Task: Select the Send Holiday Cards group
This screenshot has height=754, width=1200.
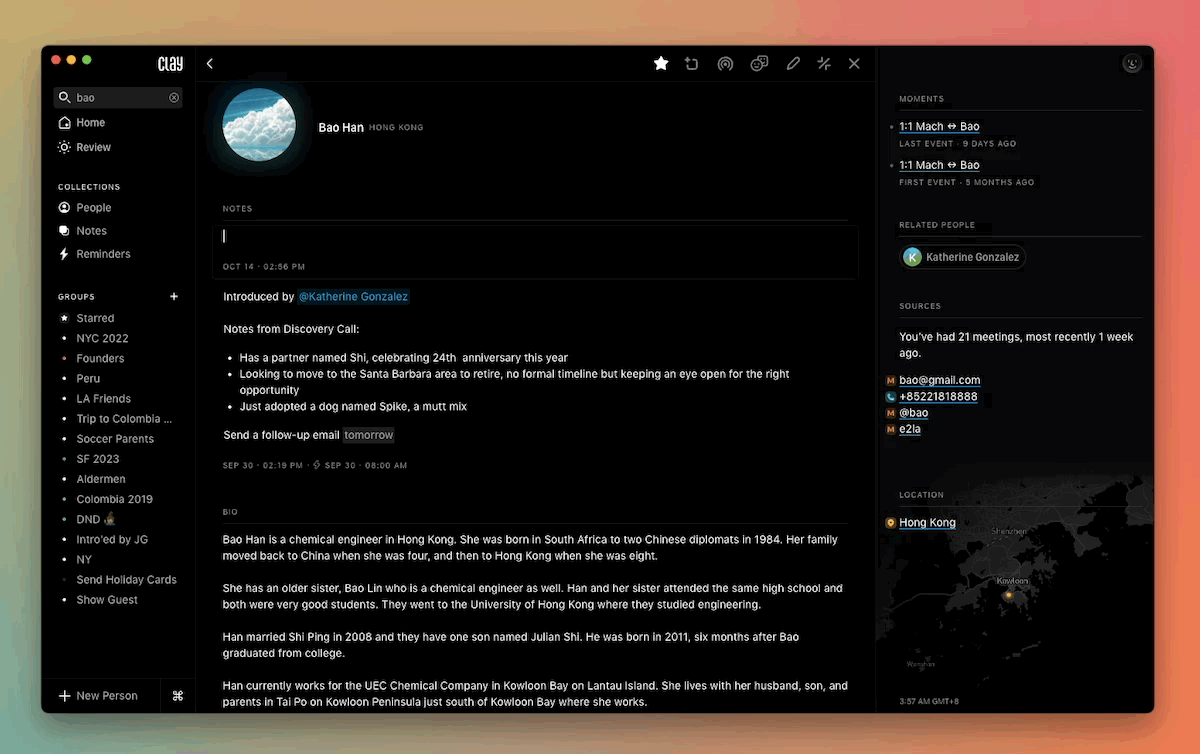Action: coord(126,580)
